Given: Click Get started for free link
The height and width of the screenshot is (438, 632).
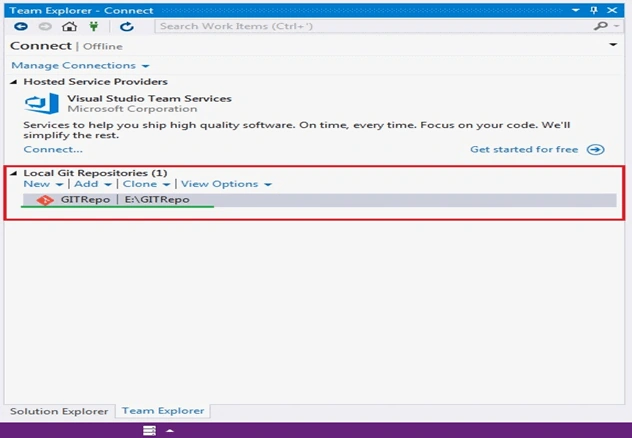Looking at the screenshot, I should [524, 149].
